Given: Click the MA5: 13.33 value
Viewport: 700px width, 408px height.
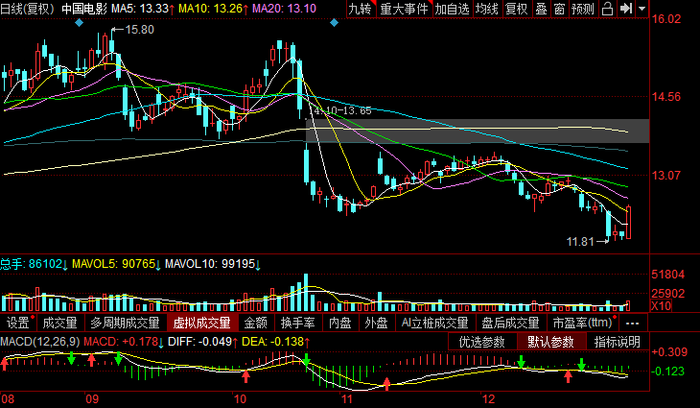Looking at the screenshot, I should [x=142, y=8].
